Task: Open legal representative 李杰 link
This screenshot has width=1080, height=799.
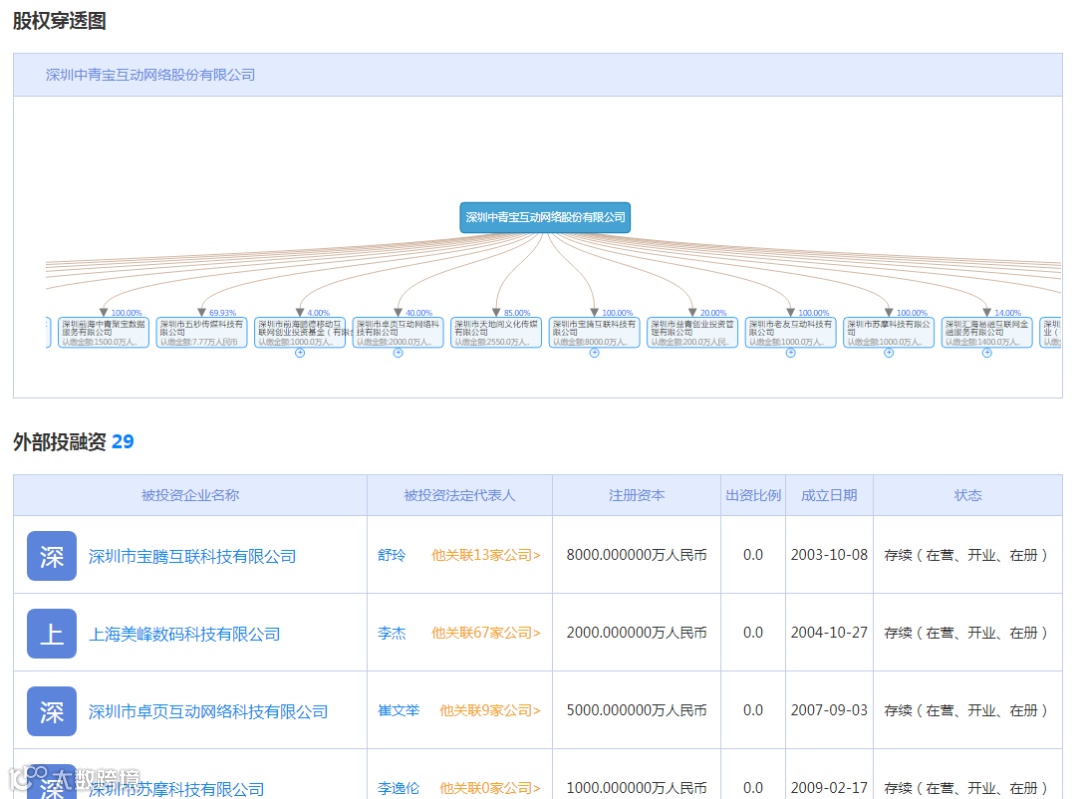Action: tap(391, 633)
